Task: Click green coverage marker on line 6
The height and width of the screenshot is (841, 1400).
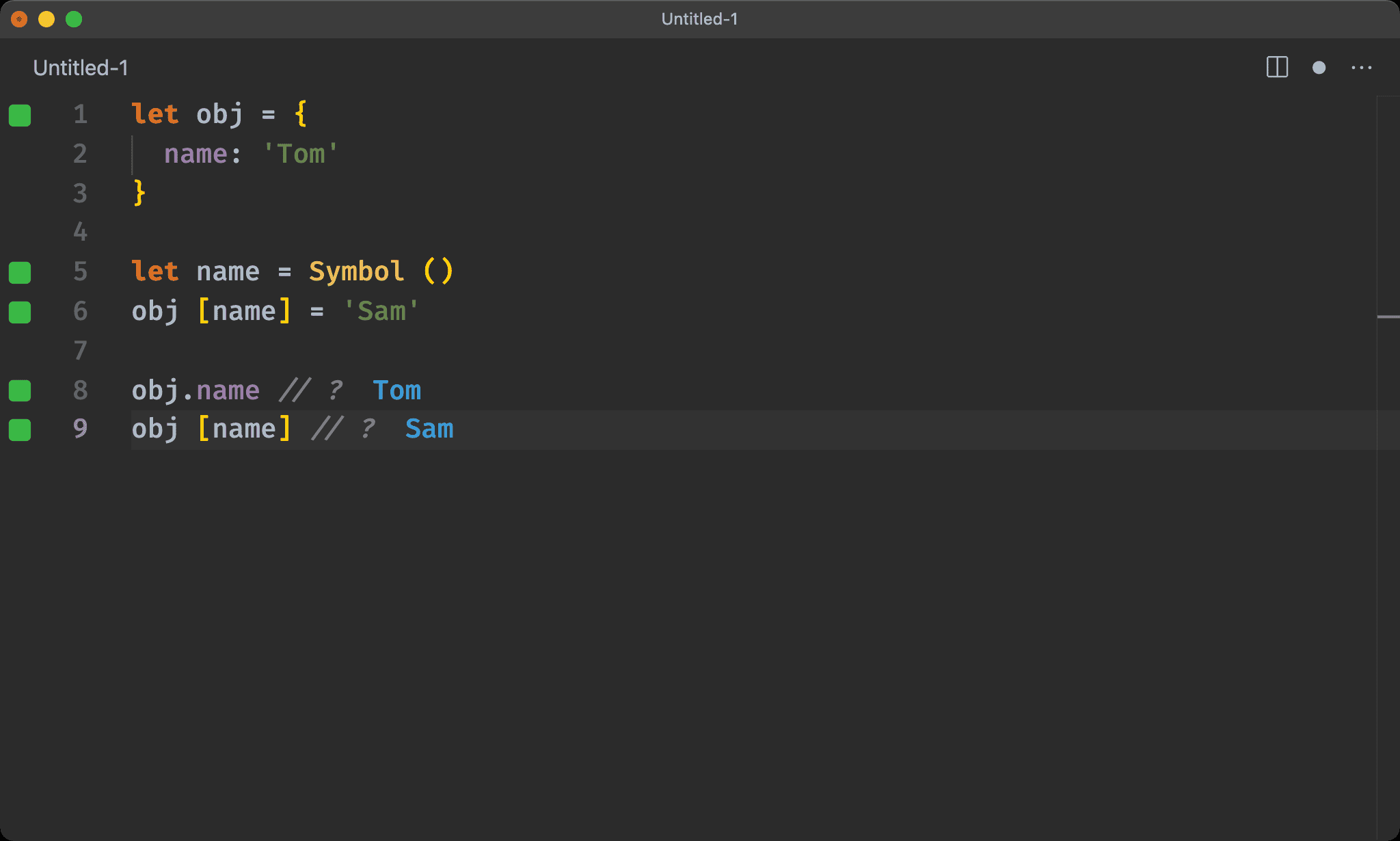Action: tap(20, 312)
